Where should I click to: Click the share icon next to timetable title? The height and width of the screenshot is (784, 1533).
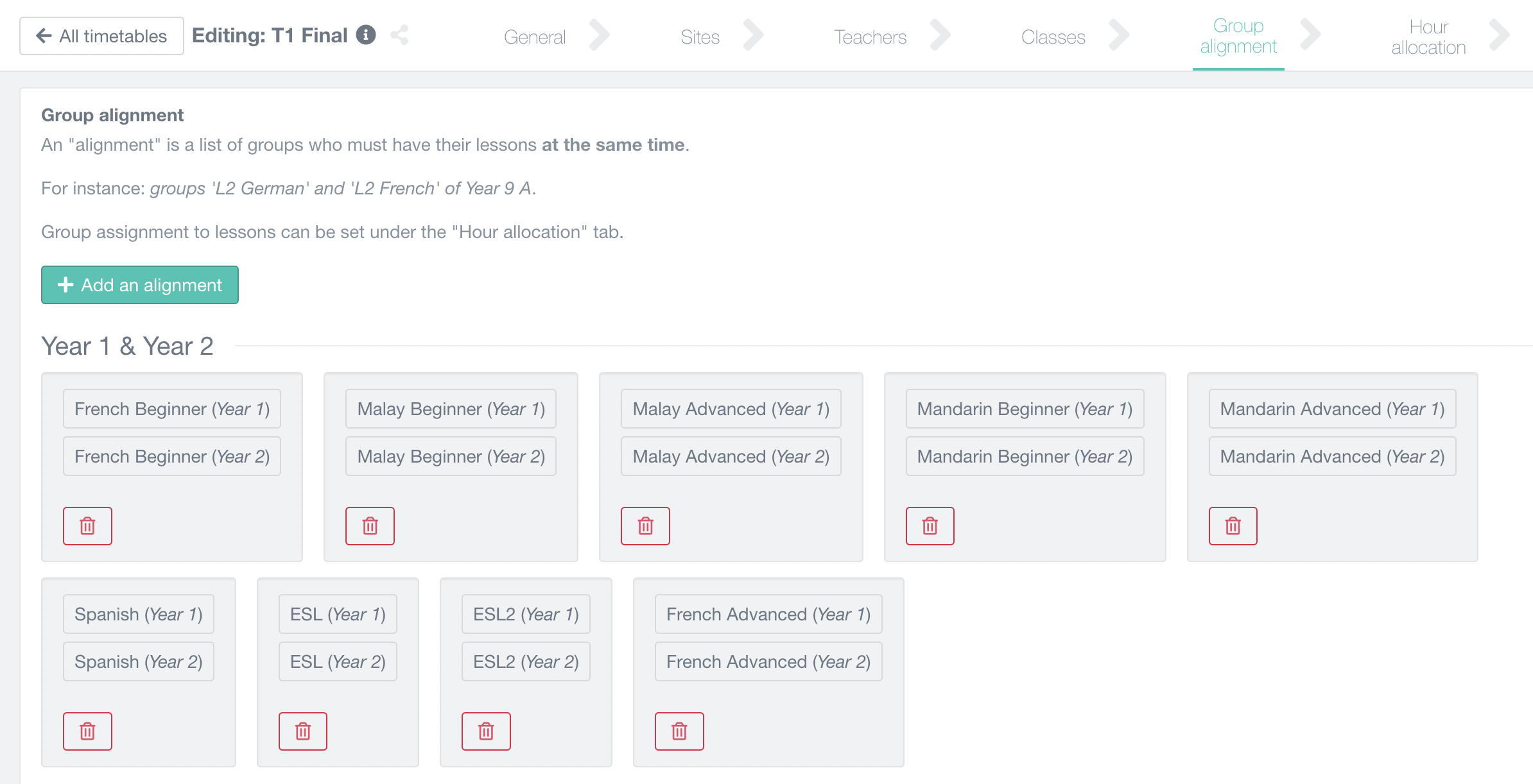coord(399,35)
